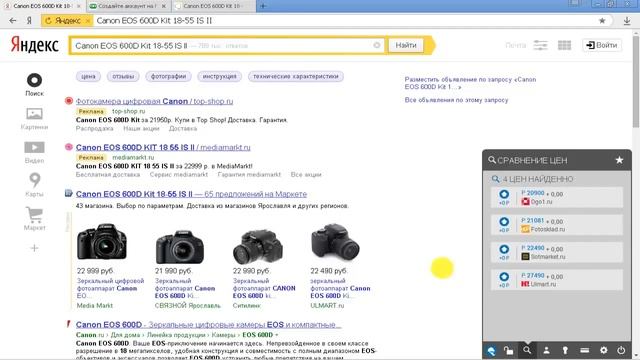Screen dimensions: 640x360
Task: Click Разместить объявление по запросу link
Action: (x=470, y=83)
